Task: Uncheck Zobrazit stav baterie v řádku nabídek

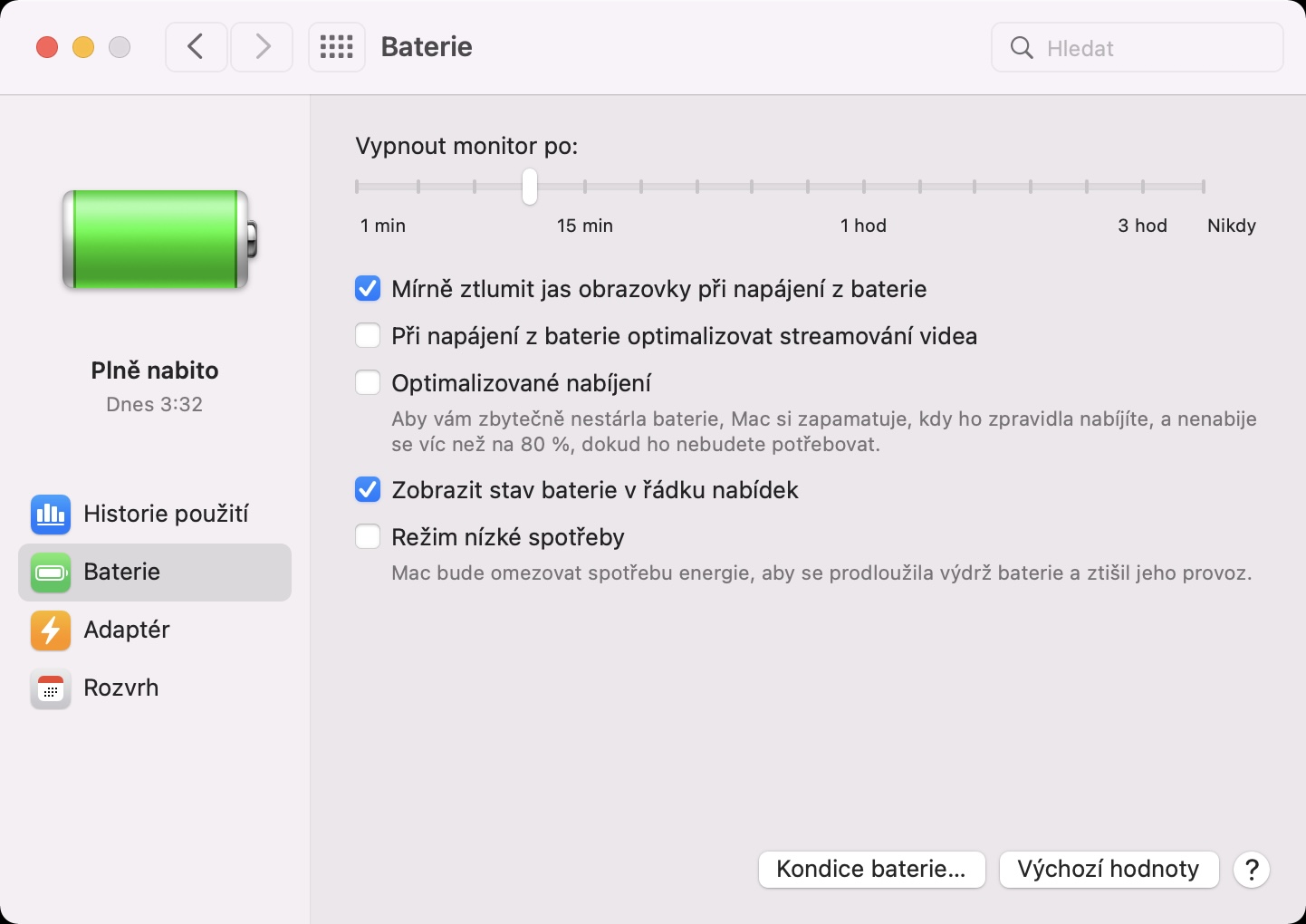Action: (x=368, y=490)
